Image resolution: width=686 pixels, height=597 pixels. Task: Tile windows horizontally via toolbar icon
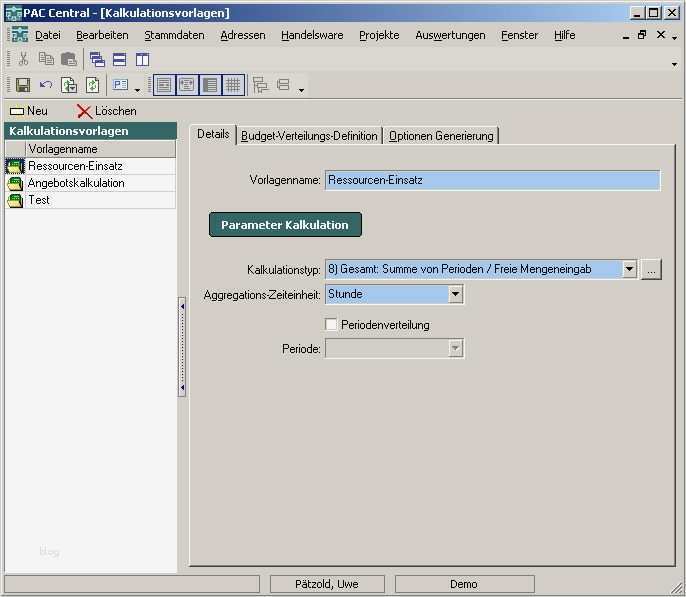click(119, 59)
